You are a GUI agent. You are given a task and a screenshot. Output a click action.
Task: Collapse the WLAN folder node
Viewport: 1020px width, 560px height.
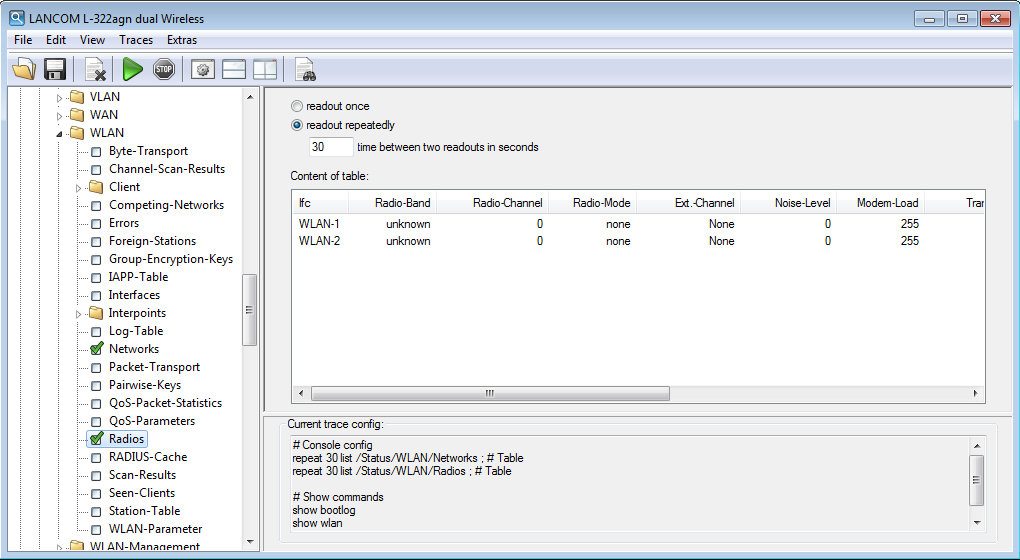tap(60, 133)
